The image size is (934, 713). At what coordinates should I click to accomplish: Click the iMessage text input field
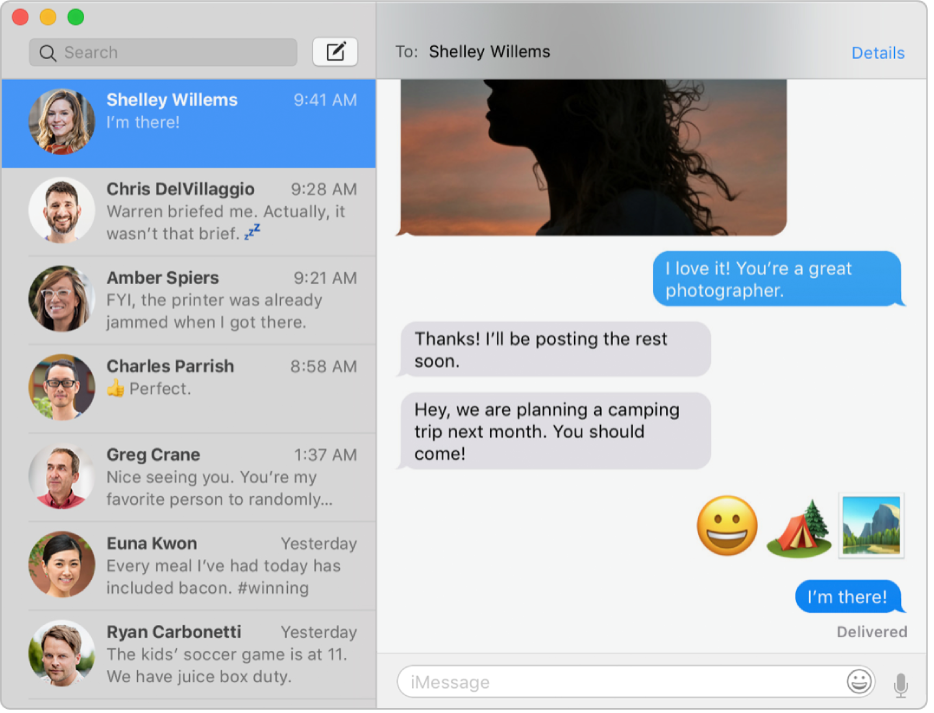[x=635, y=681]
